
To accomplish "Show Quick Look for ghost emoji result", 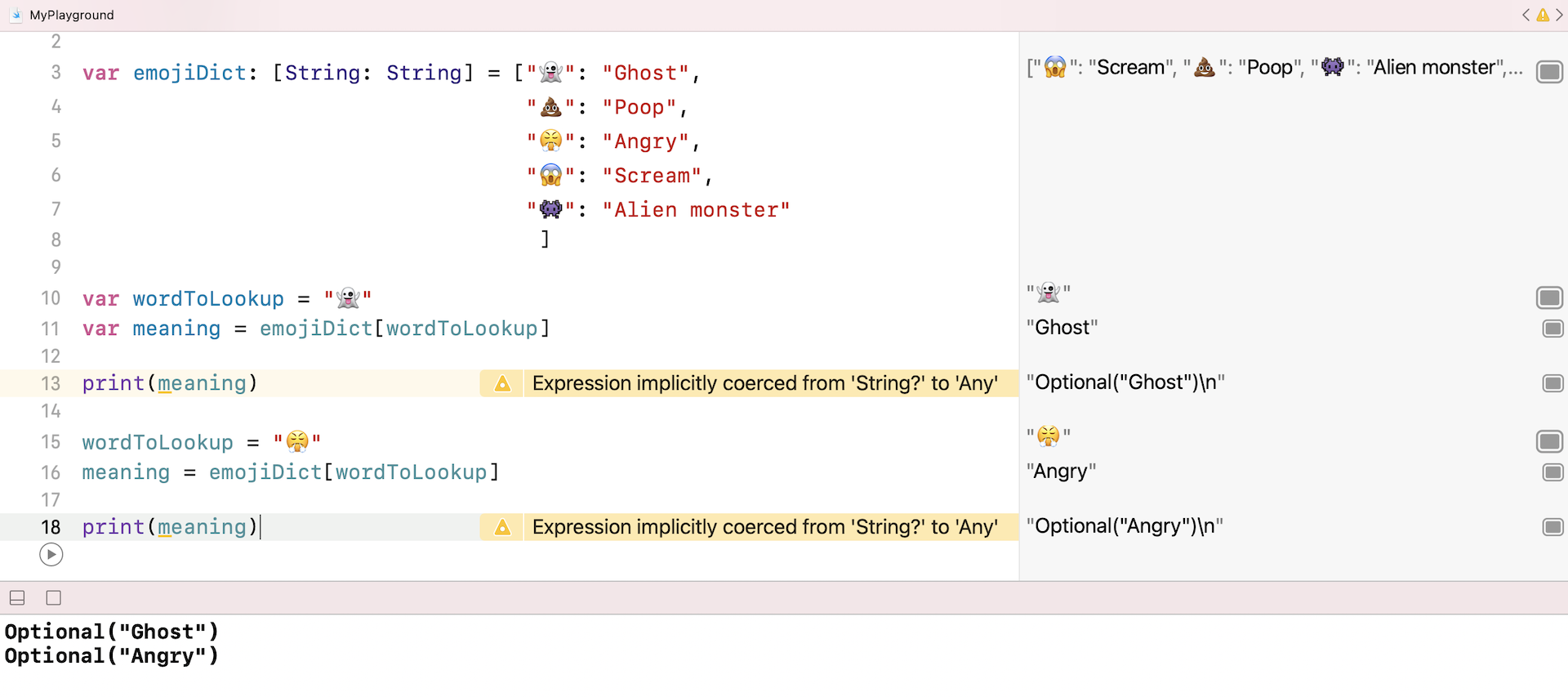I will pos(1549,297).
